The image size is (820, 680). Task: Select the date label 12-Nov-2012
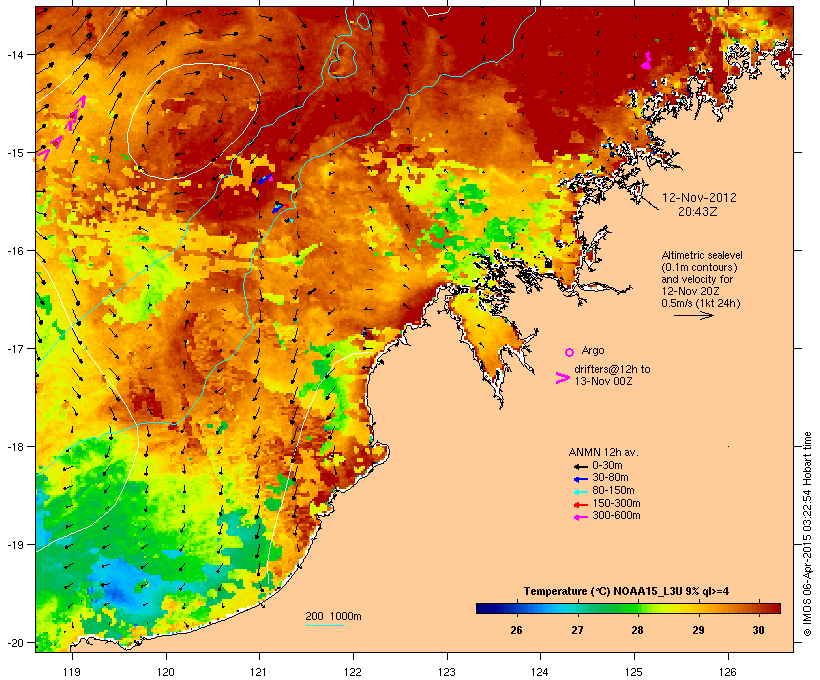699,198
